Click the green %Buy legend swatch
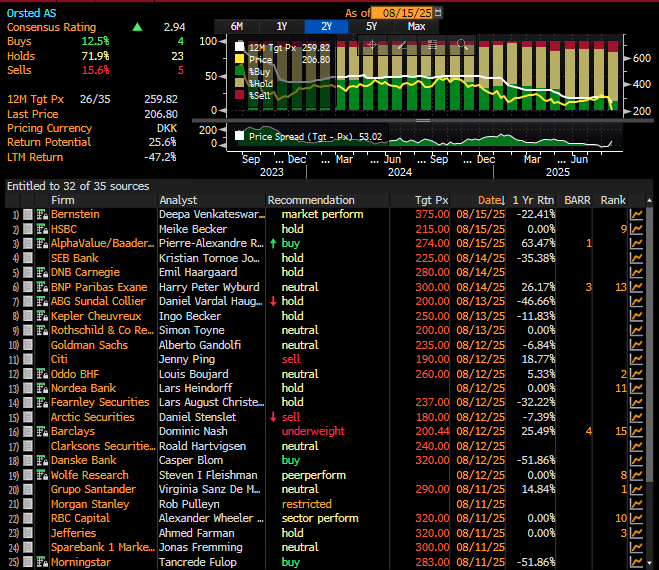 pyautogui.click(x=240, y=72)
